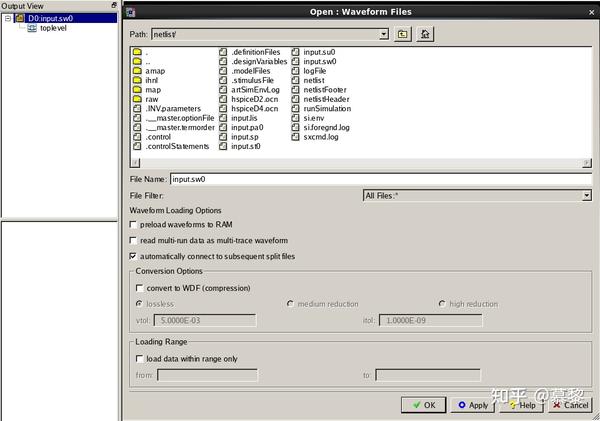Select the .modelFiles file

251,71
